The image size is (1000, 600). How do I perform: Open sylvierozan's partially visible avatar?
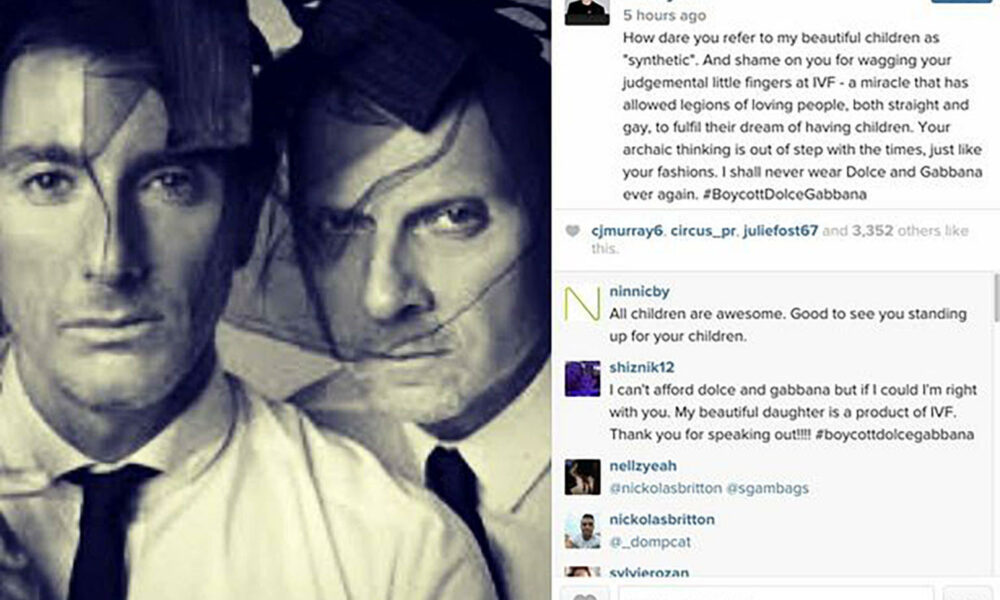coord(582,571)
